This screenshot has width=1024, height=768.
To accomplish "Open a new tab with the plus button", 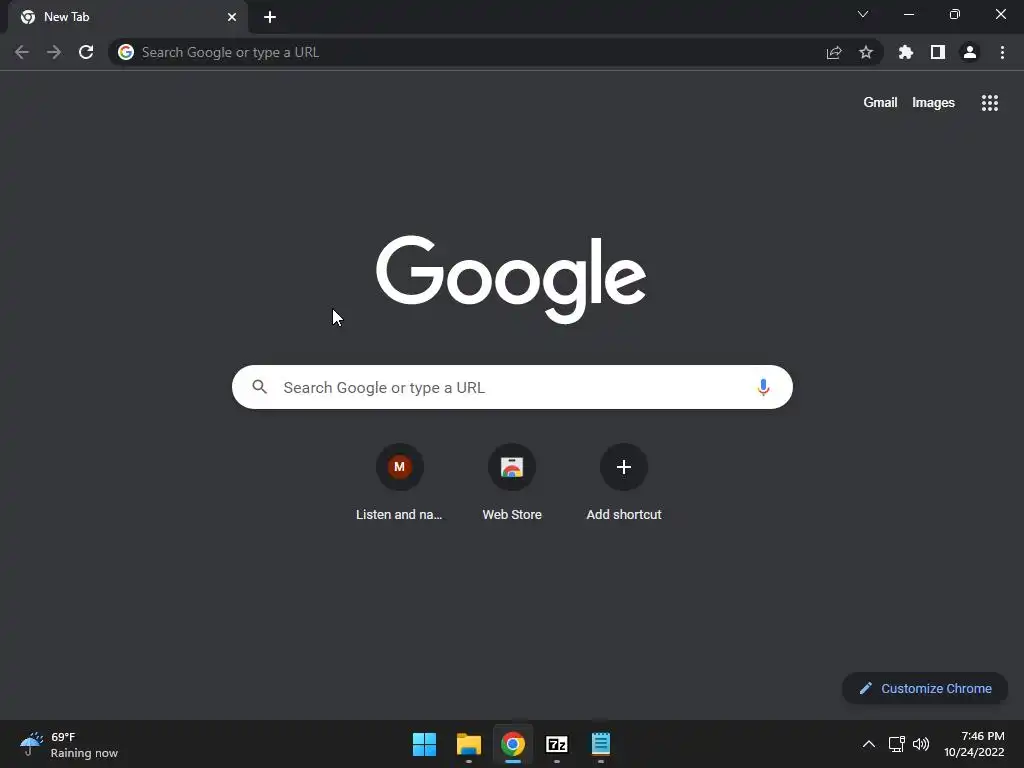I will tap(270, 17).
